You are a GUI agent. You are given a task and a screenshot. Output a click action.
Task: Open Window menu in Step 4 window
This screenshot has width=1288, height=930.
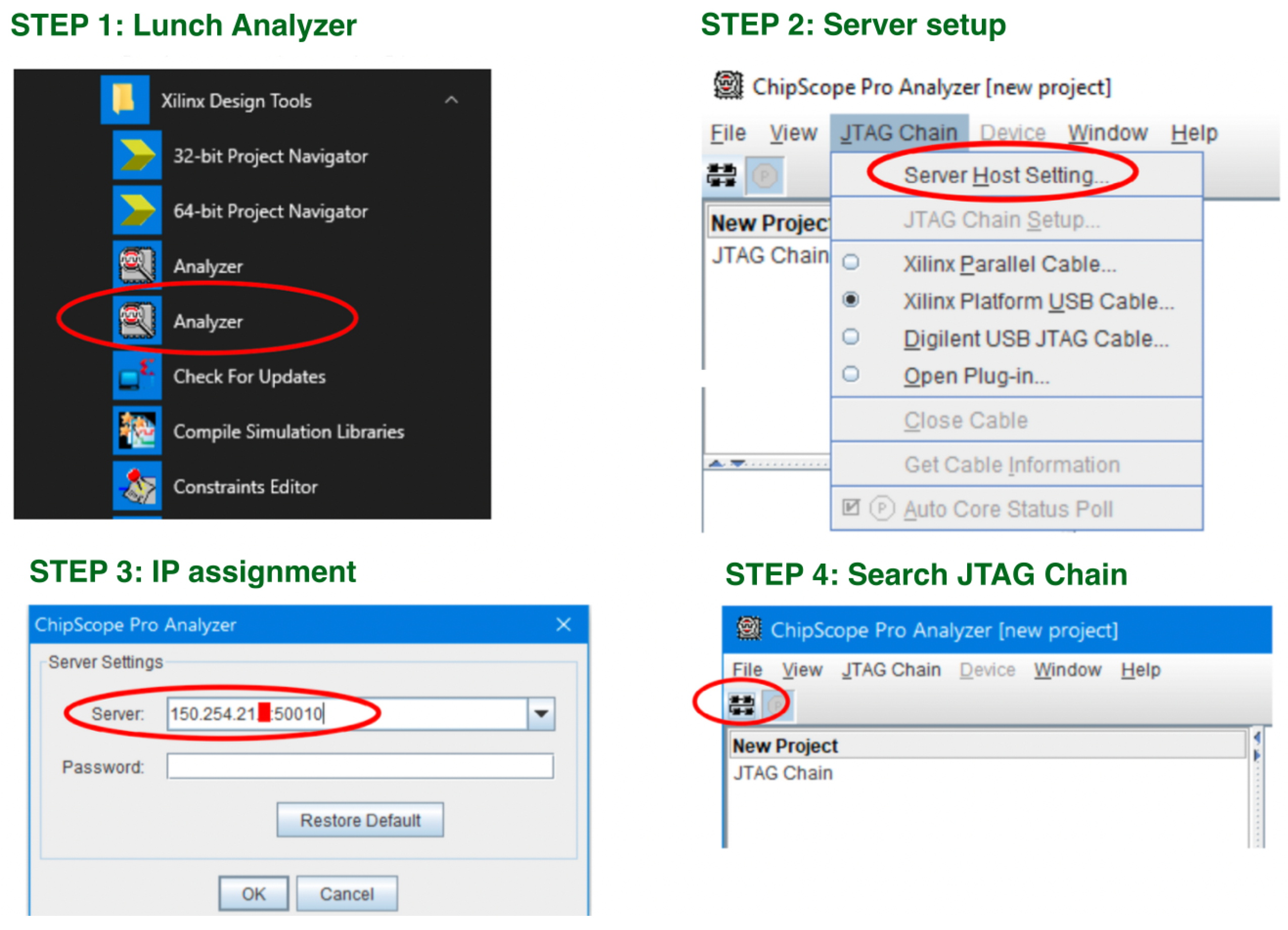pos(1068,670)
